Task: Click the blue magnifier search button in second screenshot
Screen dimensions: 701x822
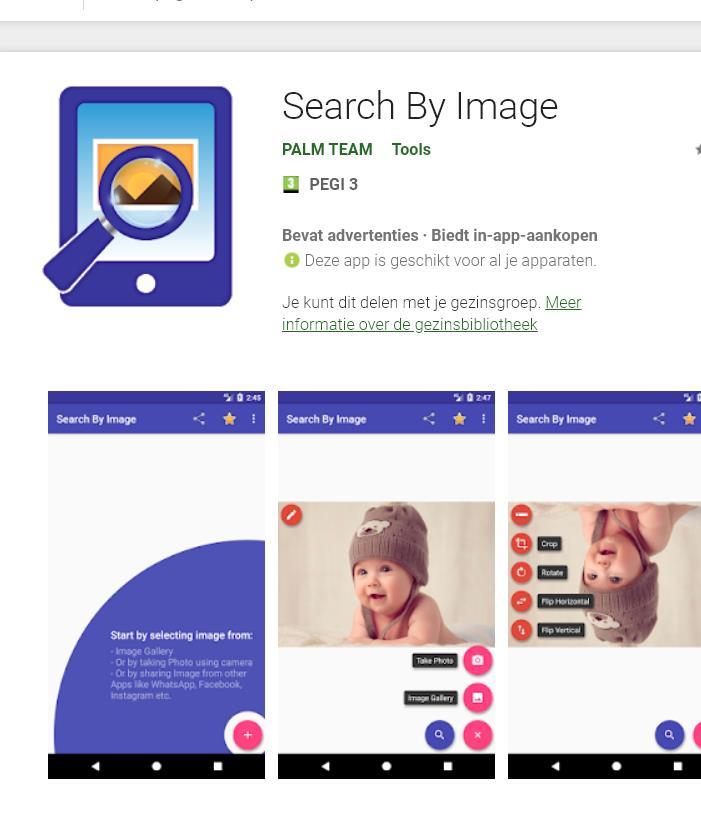Action: coord(439,735)
